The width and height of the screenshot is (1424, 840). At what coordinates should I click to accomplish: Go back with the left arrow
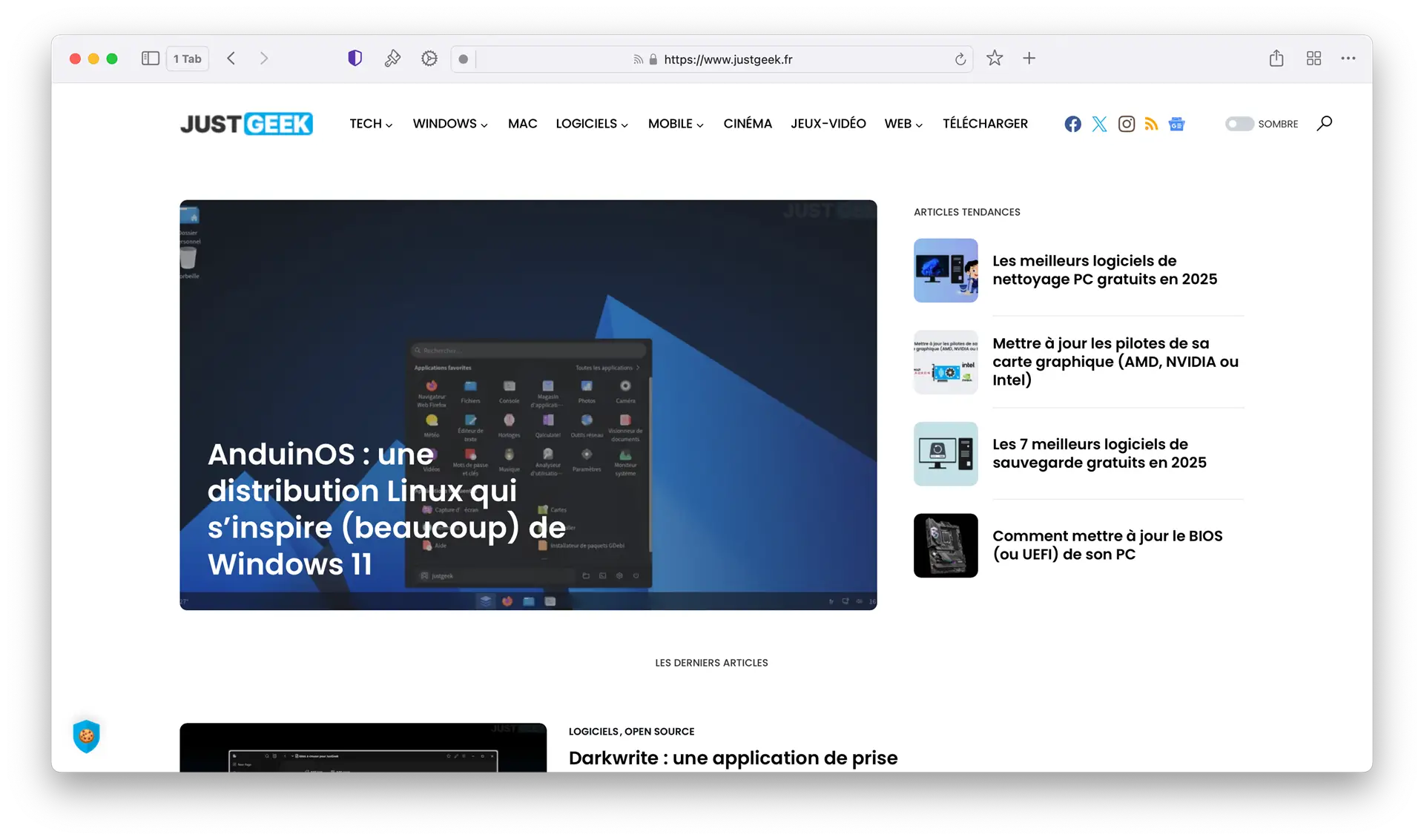tap(231, 59)
